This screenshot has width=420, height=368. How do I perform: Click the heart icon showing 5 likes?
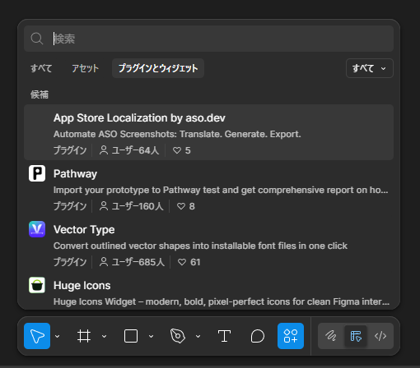point(177,151)
